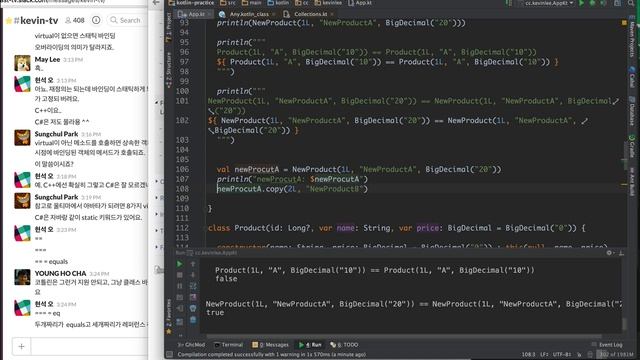Click the Debug bug icon in the top toolbar

pyautogui.click(x=593, y=3)
